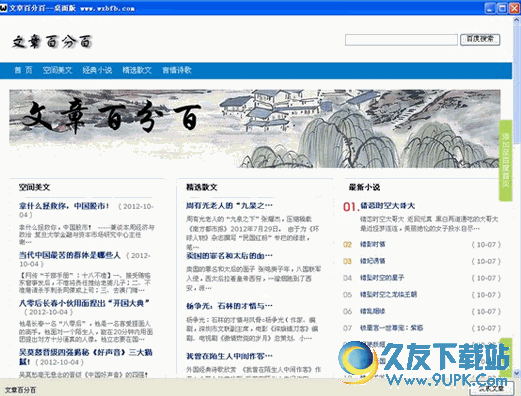Viewport: 521px width, 396px height.
Task: Open essay 杨争光:石林的才情与…
Action: tap(229, 306)
